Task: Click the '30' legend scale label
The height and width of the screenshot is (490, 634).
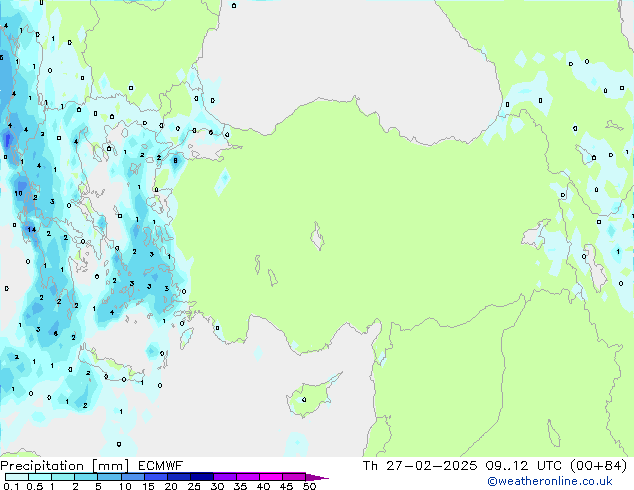Action: (x=217, y=486)
